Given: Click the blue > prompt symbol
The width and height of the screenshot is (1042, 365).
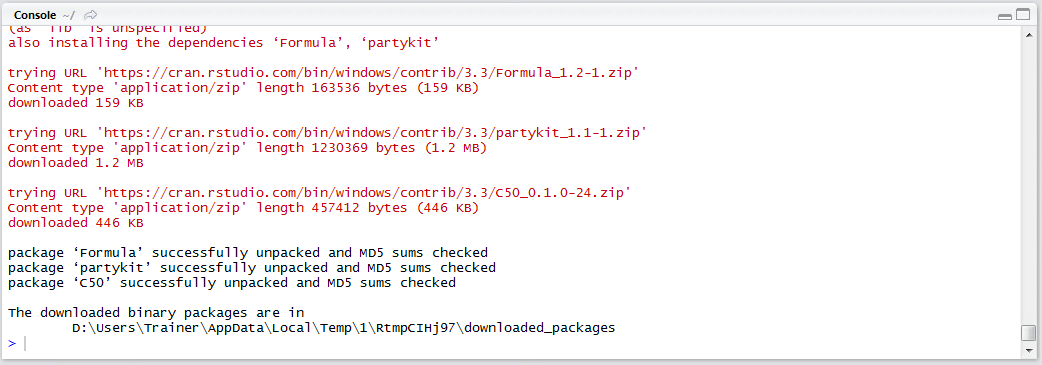Looking at the screenshot, I should (x=11, y=343).
